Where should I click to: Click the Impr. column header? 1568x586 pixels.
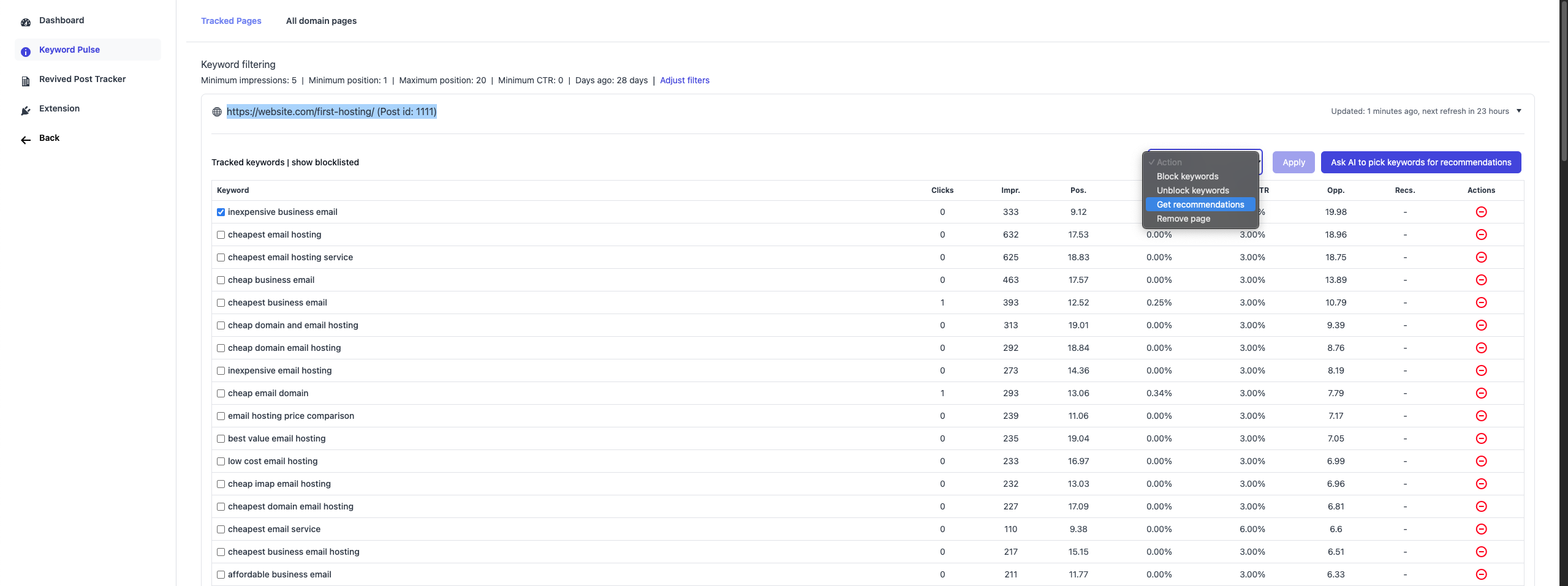click(x=1010, y=190)
